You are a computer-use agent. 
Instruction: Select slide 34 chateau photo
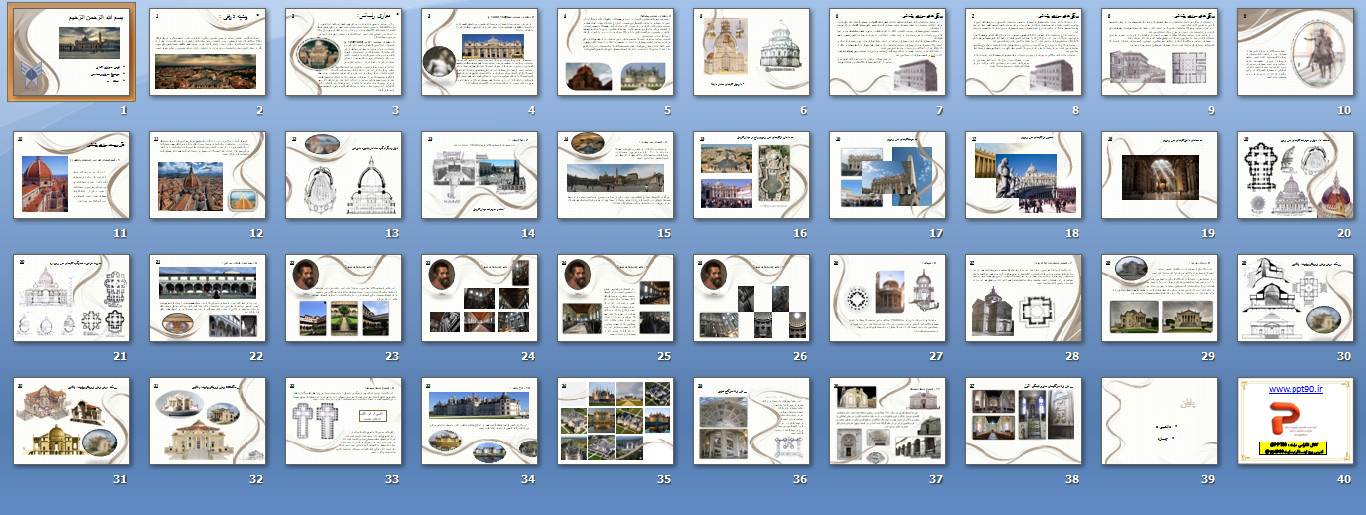pos(479,421)
